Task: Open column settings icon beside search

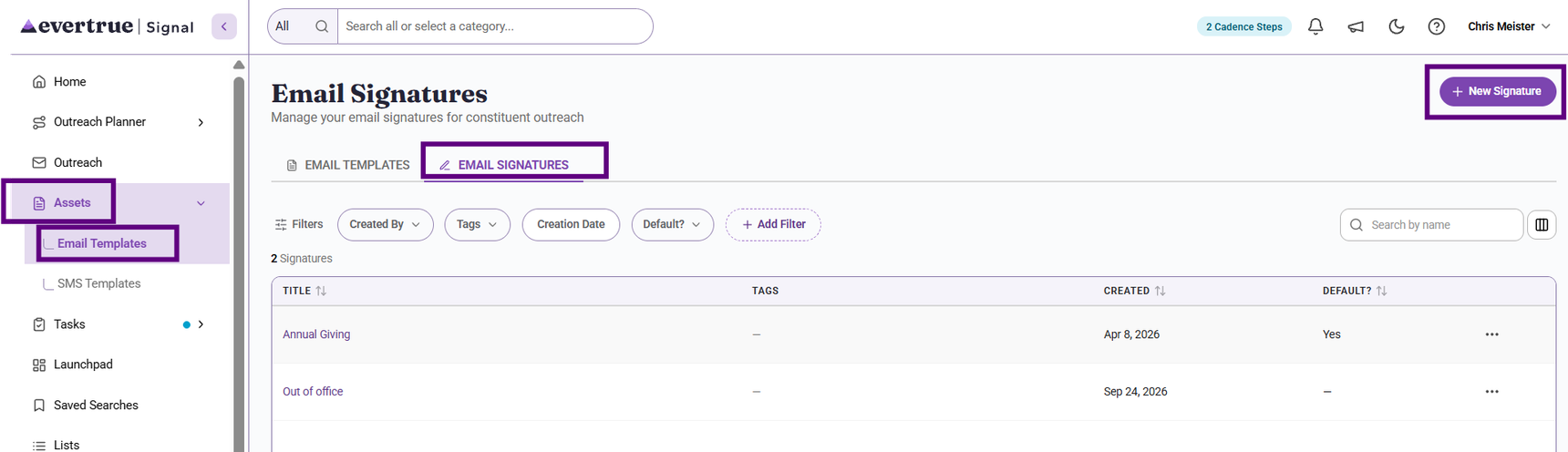Action: point(1542,224)
